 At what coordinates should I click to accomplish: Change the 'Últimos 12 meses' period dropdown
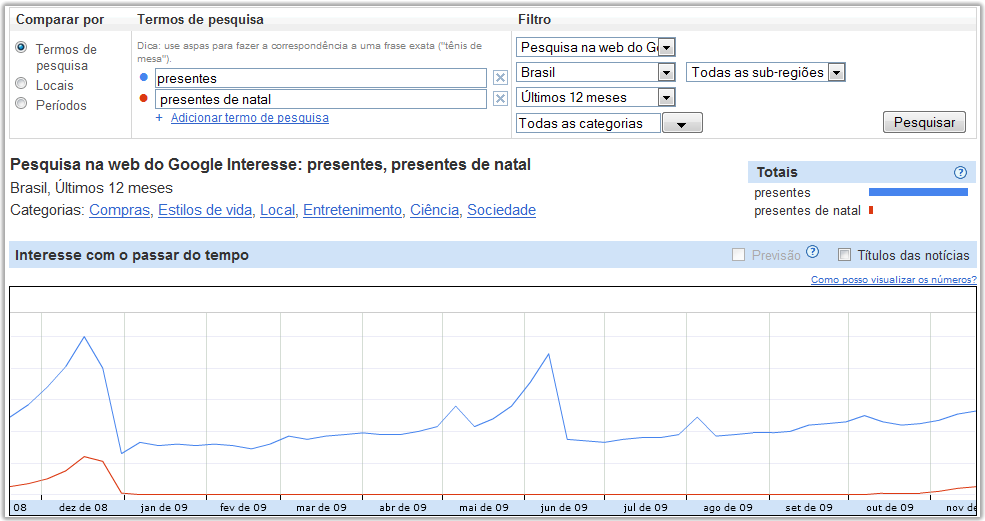pos(666,97)
